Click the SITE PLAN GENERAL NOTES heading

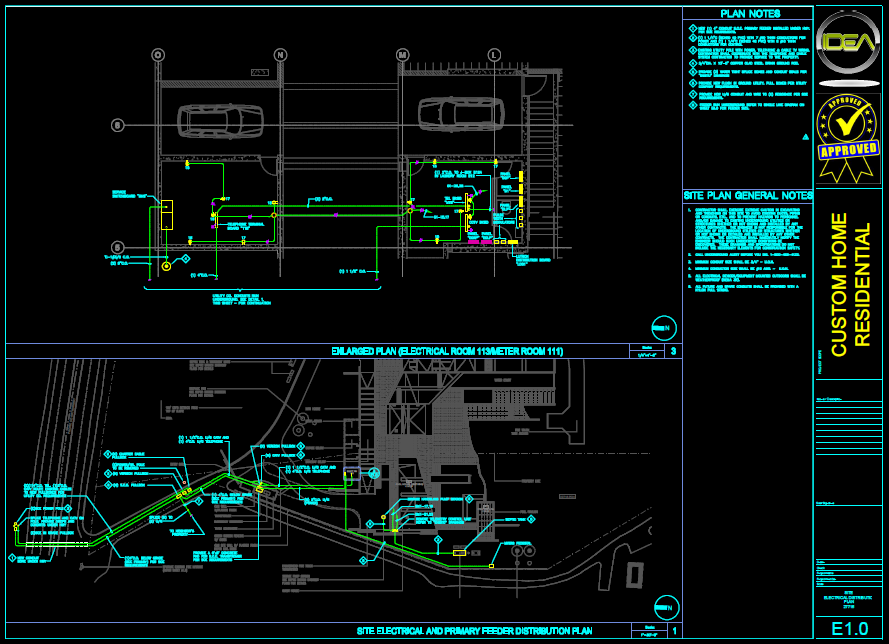tap(748, 195)
